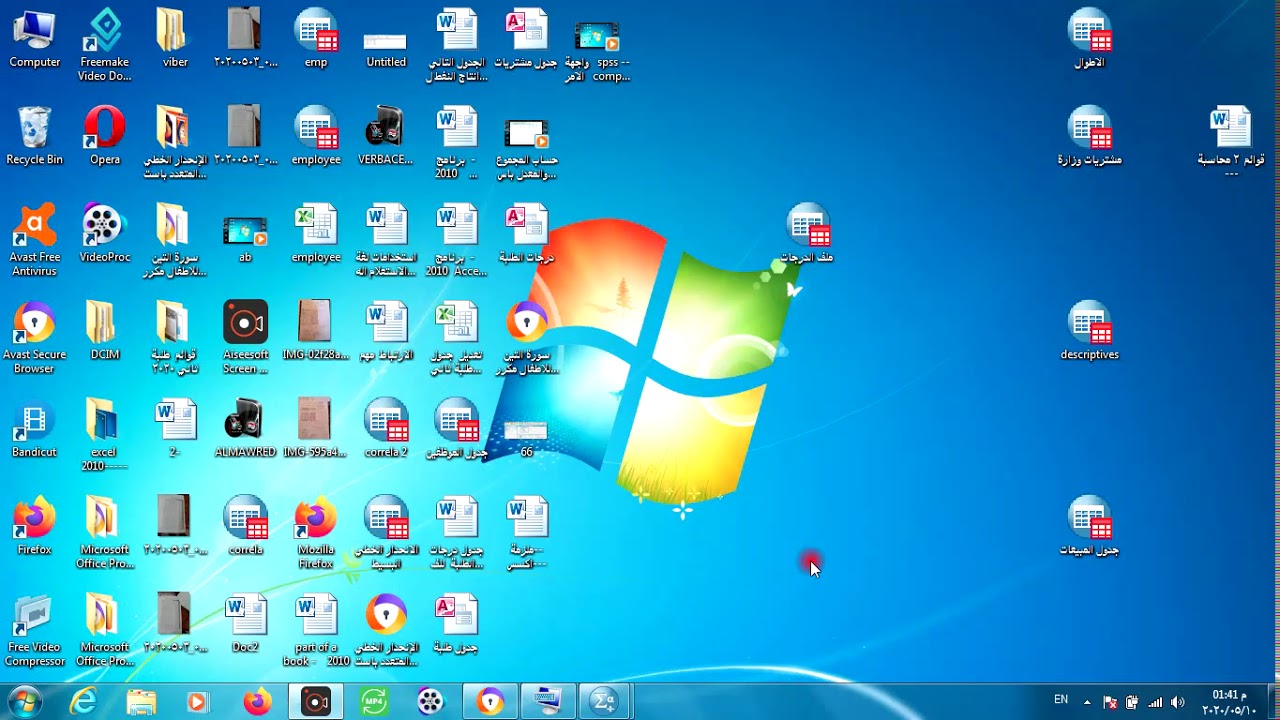Viewport: 1280px width, 720px height.
Task: Open the Recycle Bin
Action: coord(34,135)
